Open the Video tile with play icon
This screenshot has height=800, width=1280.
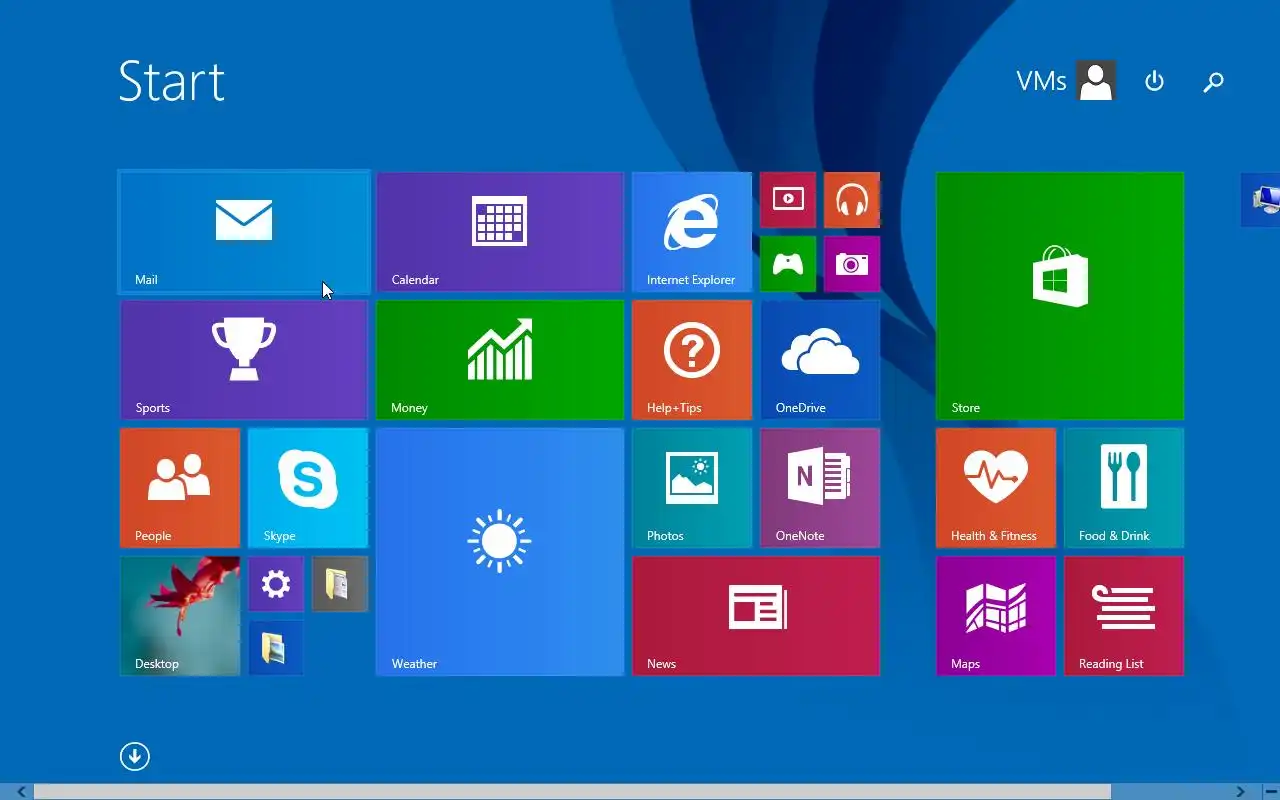[788, 200]
